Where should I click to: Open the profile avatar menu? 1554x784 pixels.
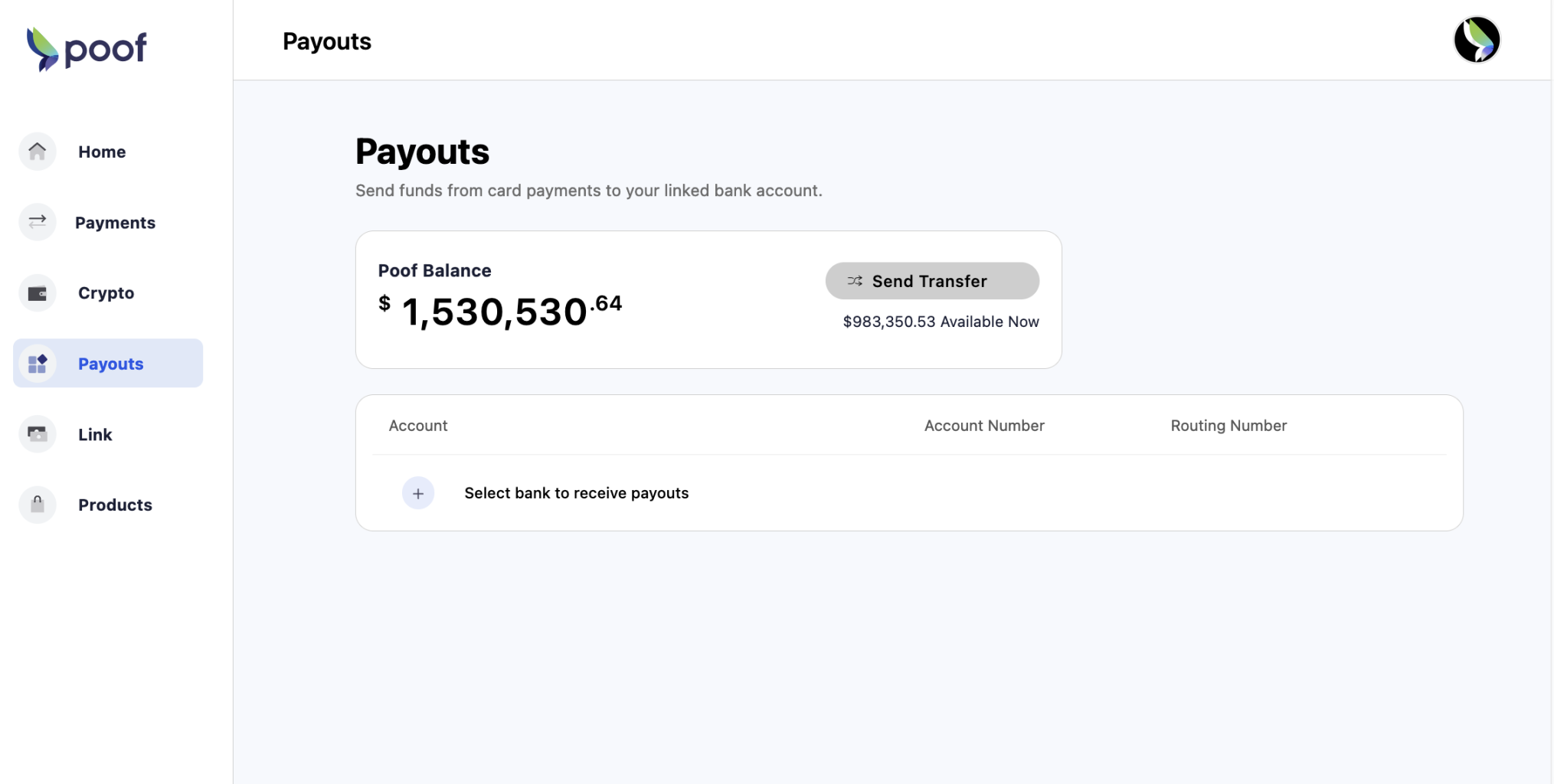pyautogui.click(x=1476, y=40)
